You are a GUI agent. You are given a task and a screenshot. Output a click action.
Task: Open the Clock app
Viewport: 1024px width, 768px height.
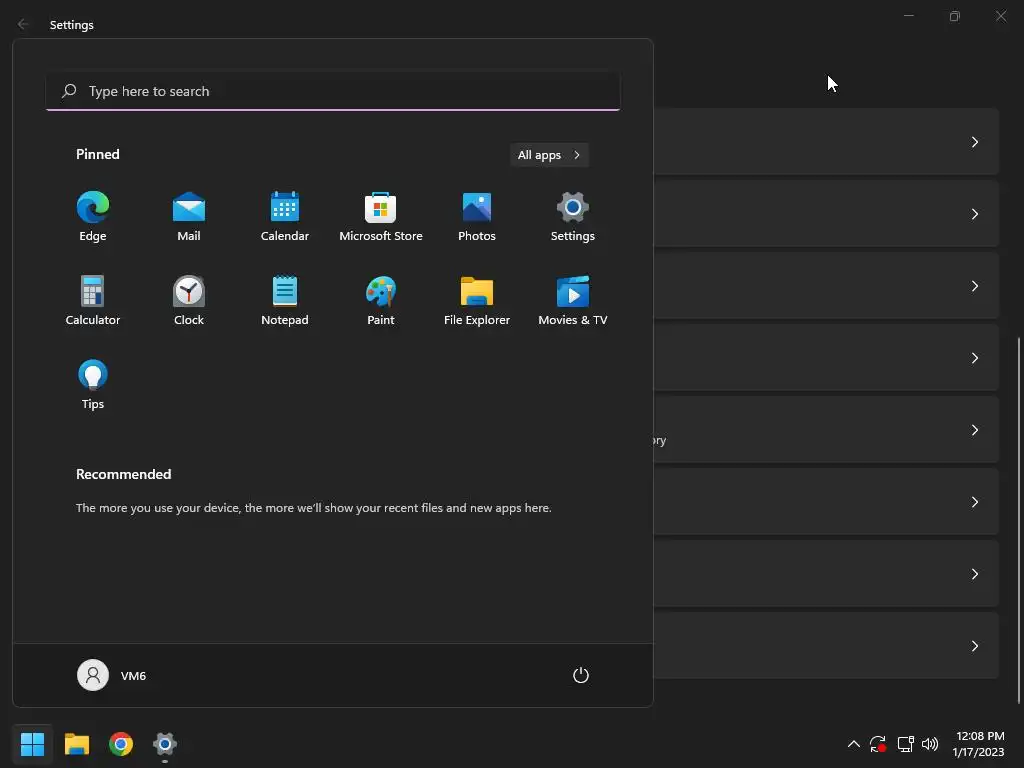tap(189, 300)
